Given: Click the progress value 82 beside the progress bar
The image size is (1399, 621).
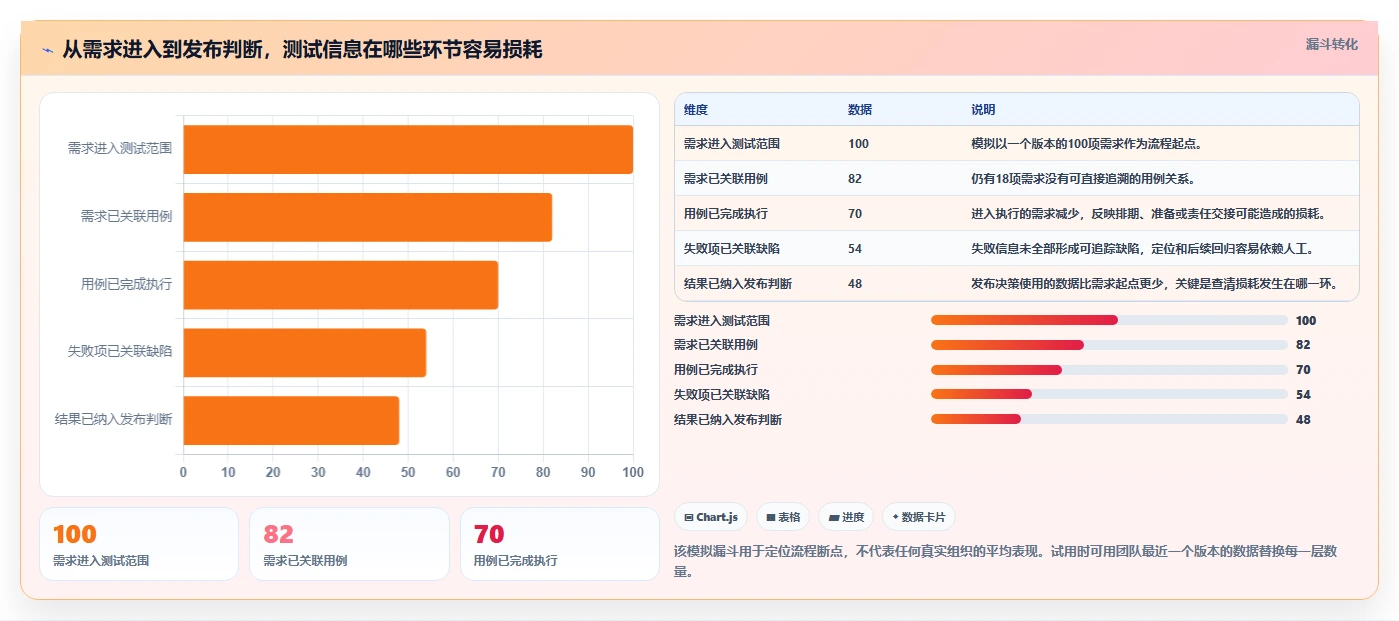Looking at the screenshot, I should pos(1303,345).
